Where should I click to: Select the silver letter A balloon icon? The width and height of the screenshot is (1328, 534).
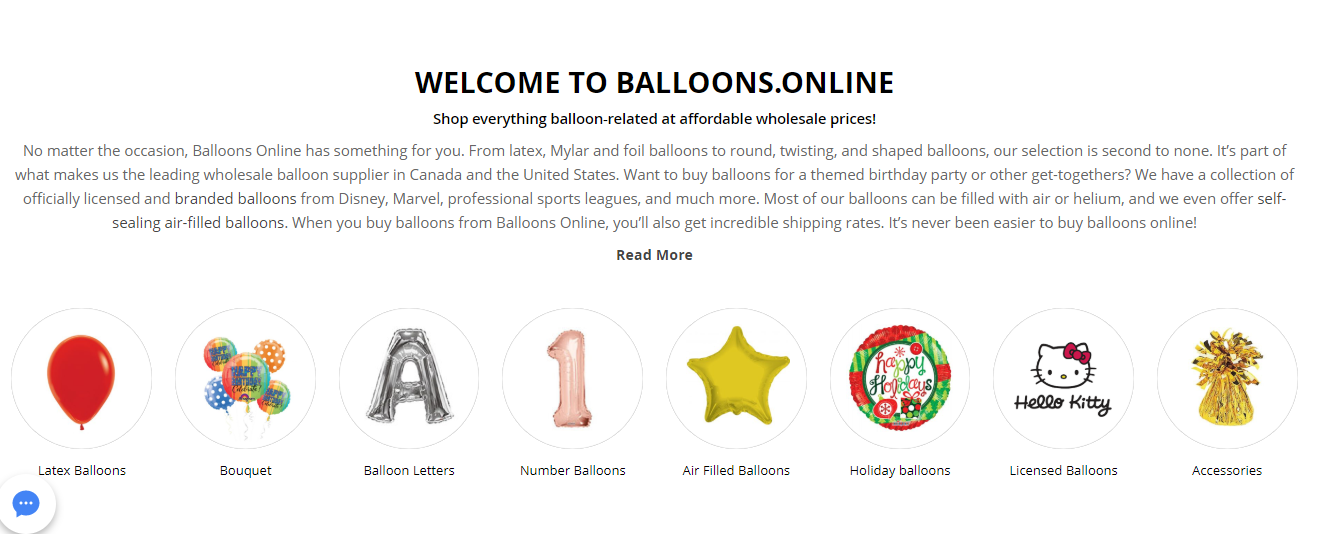[409, 379]
